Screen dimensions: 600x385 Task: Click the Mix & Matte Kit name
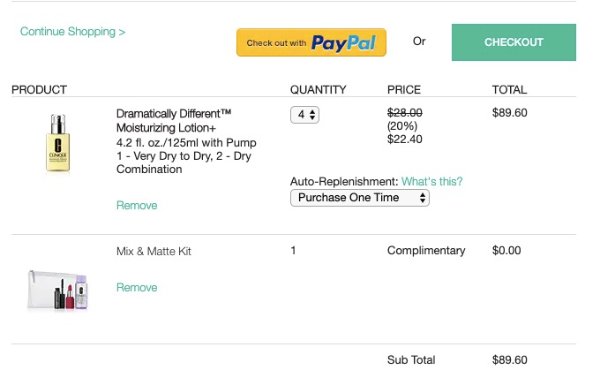pos(153,251)
